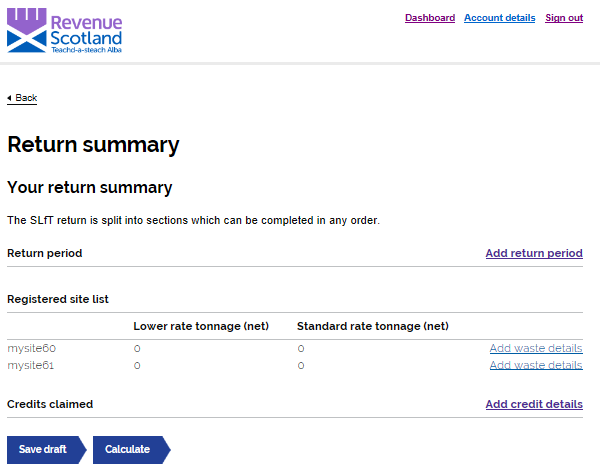Click the Return summary heading
The width and height of the screenshot is (600, 476).
(x=93, y=145)
